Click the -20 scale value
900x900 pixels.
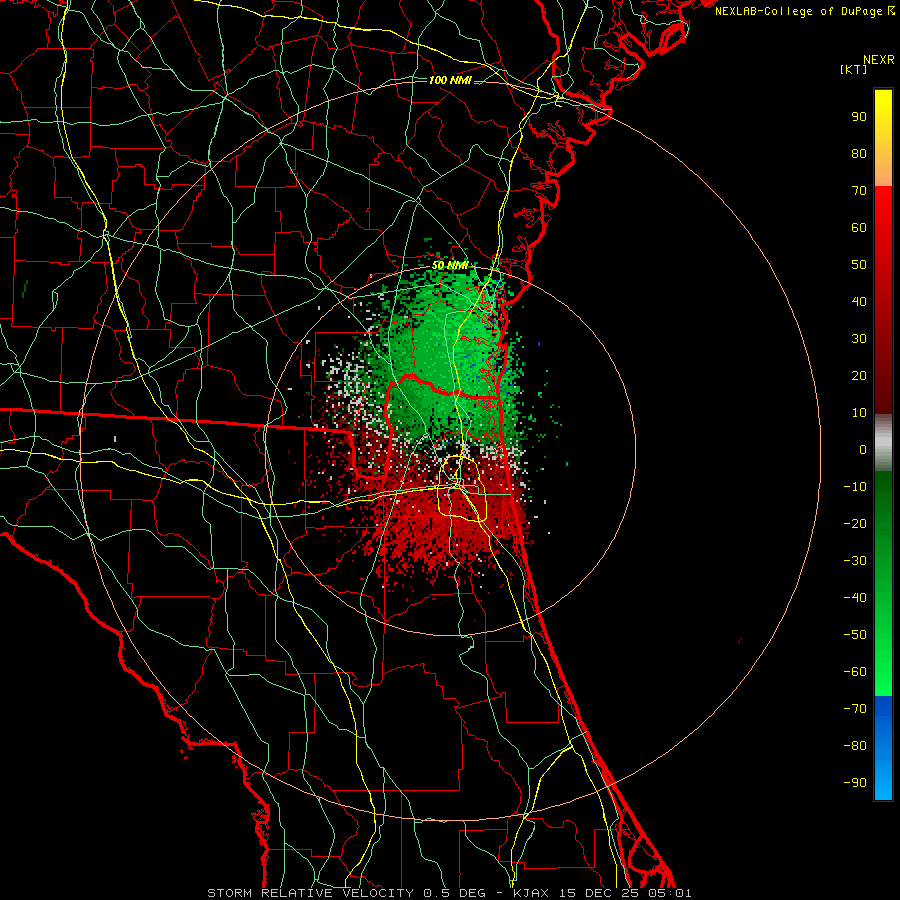855,524
